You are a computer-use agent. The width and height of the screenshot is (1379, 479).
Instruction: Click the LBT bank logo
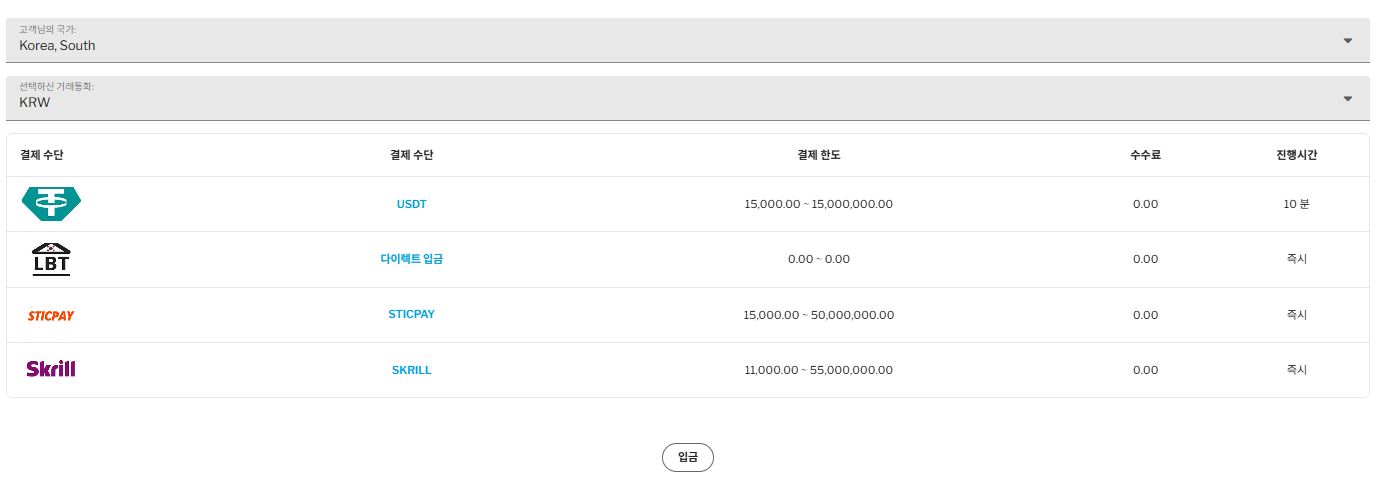click(x=51, y=259)
